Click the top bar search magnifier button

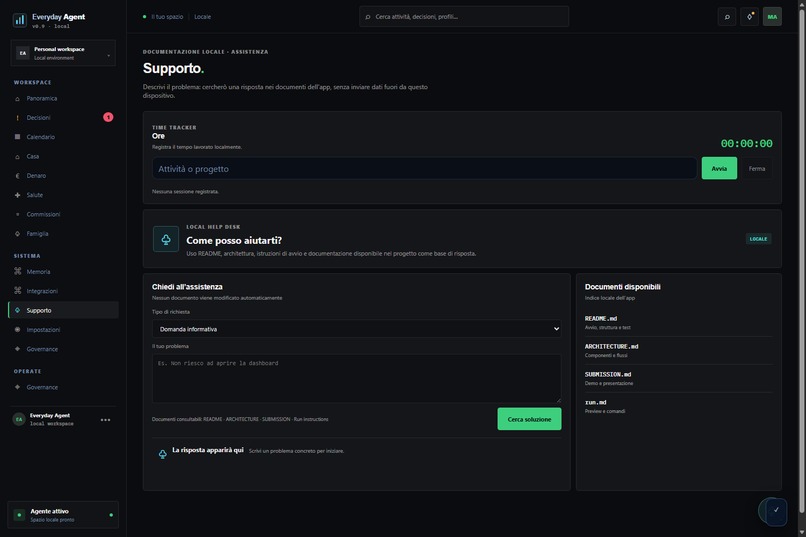click(727, 17)
